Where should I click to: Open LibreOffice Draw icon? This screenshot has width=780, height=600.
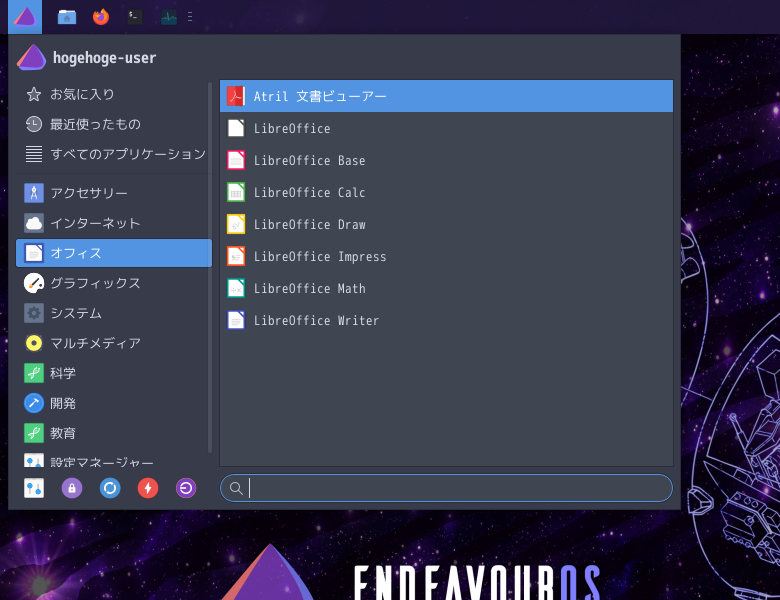(x=236, y=224)
